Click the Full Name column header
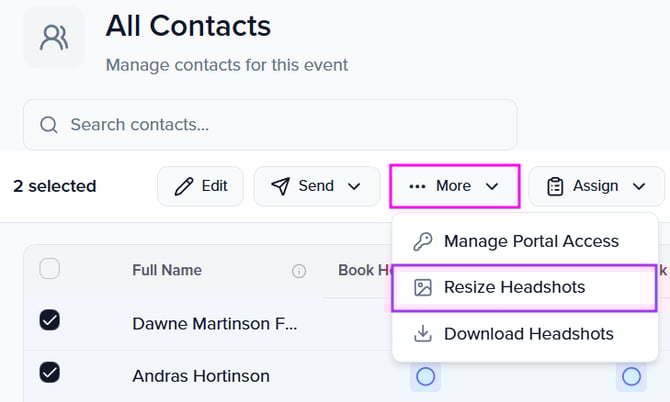 tap(167, 270)
